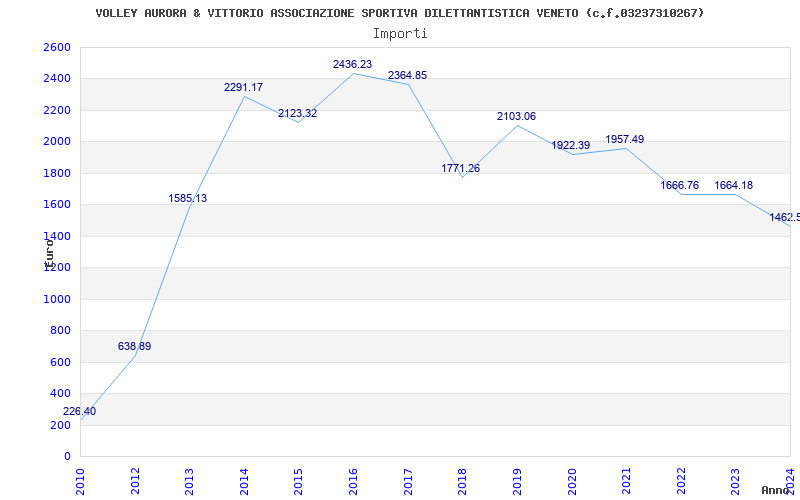This screenshot has height=500, width=800.
Task: Click y-axis value 2000
Action: point(58,142)
